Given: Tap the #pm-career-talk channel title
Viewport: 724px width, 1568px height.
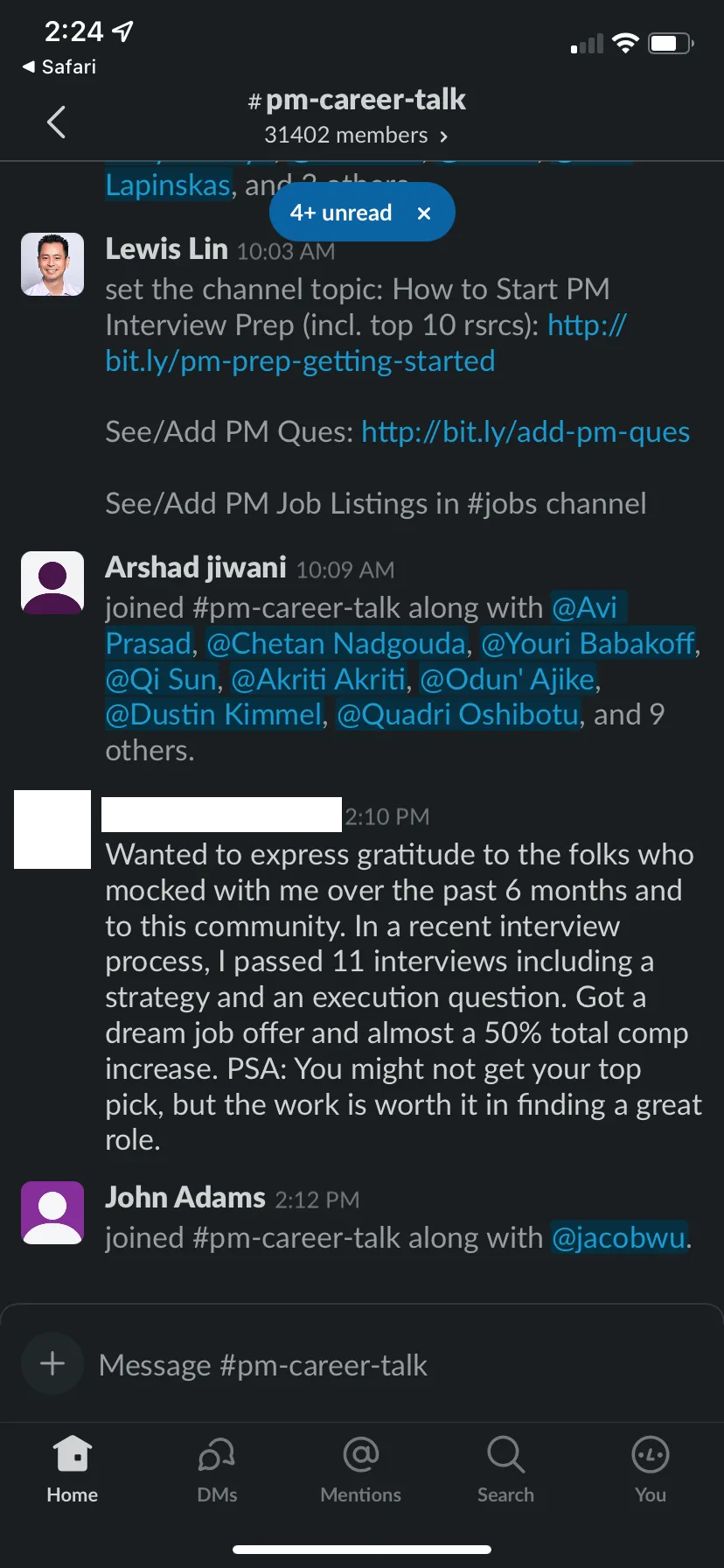Looking at the screenshot, I should [357, 101].
